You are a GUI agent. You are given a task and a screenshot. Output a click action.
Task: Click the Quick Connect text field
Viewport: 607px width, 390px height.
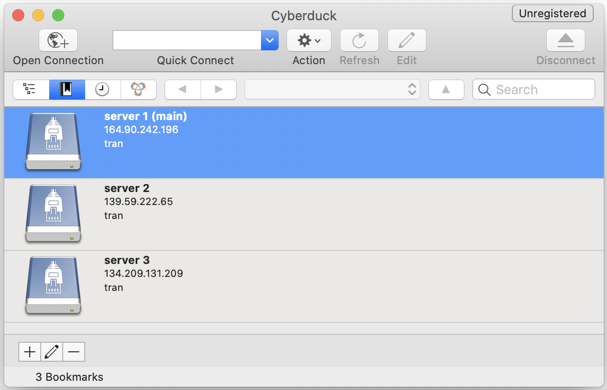[x=187, y=40]
